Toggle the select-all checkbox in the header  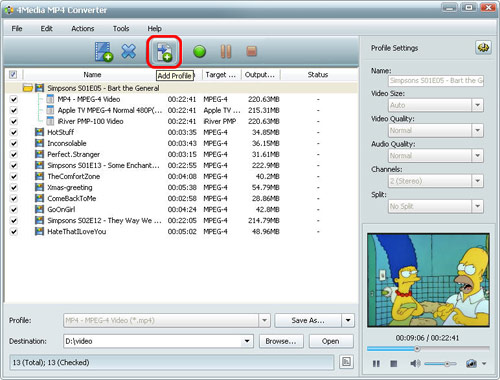[13, 74]
